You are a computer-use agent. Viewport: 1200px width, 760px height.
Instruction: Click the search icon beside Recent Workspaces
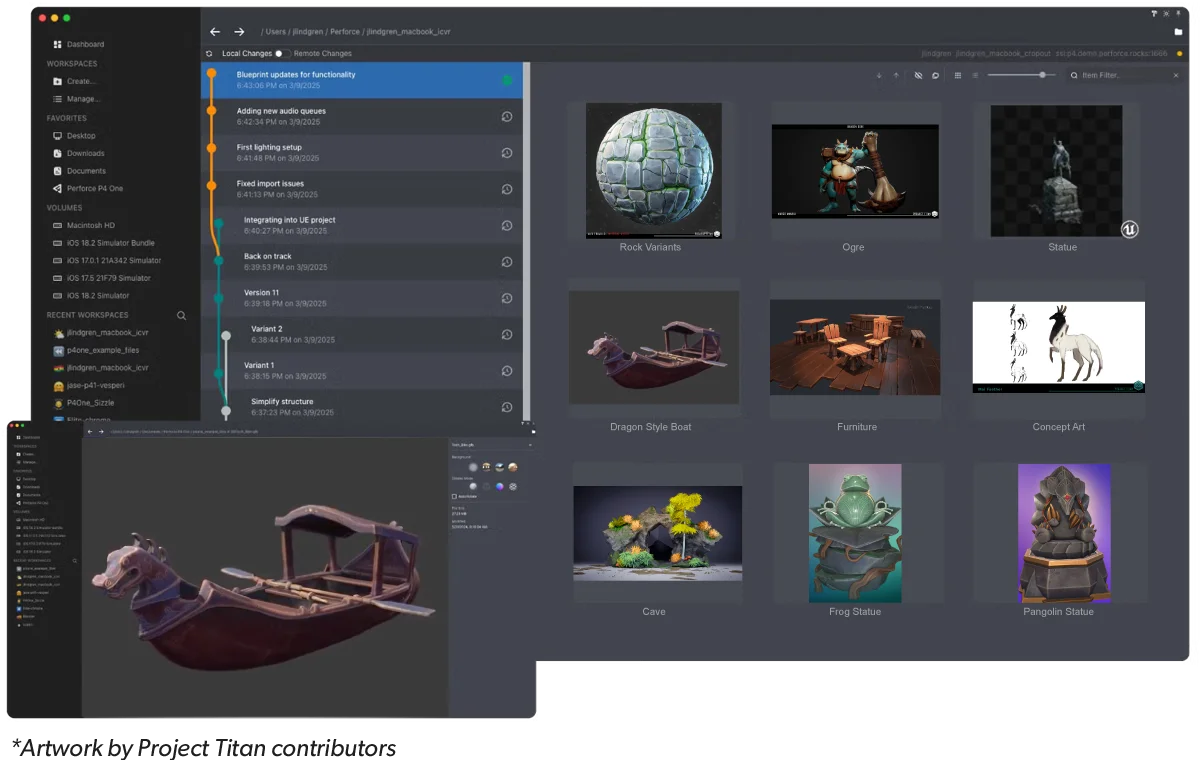coord(181,315)
